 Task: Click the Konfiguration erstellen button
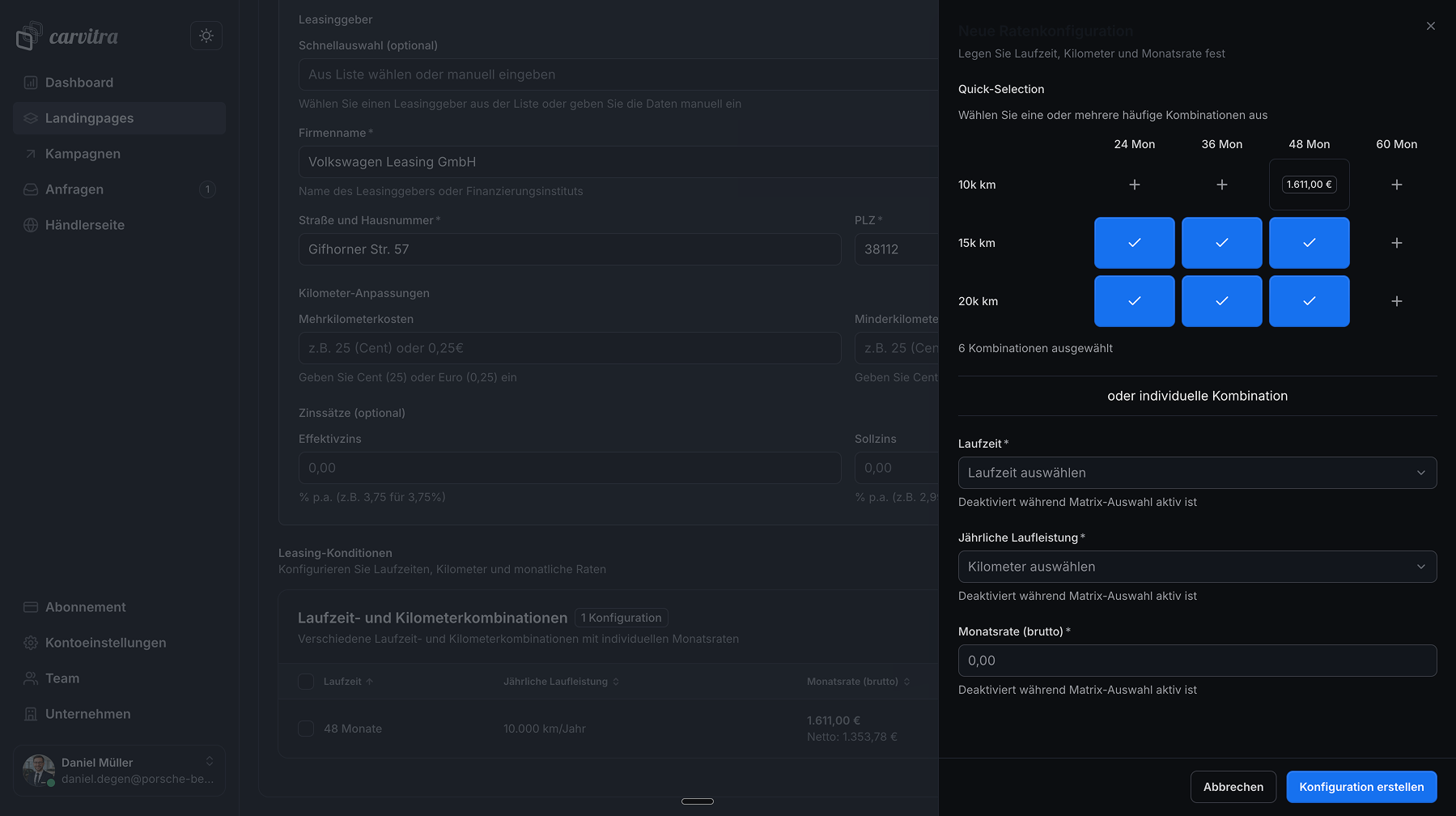[x=1360, y=787]
